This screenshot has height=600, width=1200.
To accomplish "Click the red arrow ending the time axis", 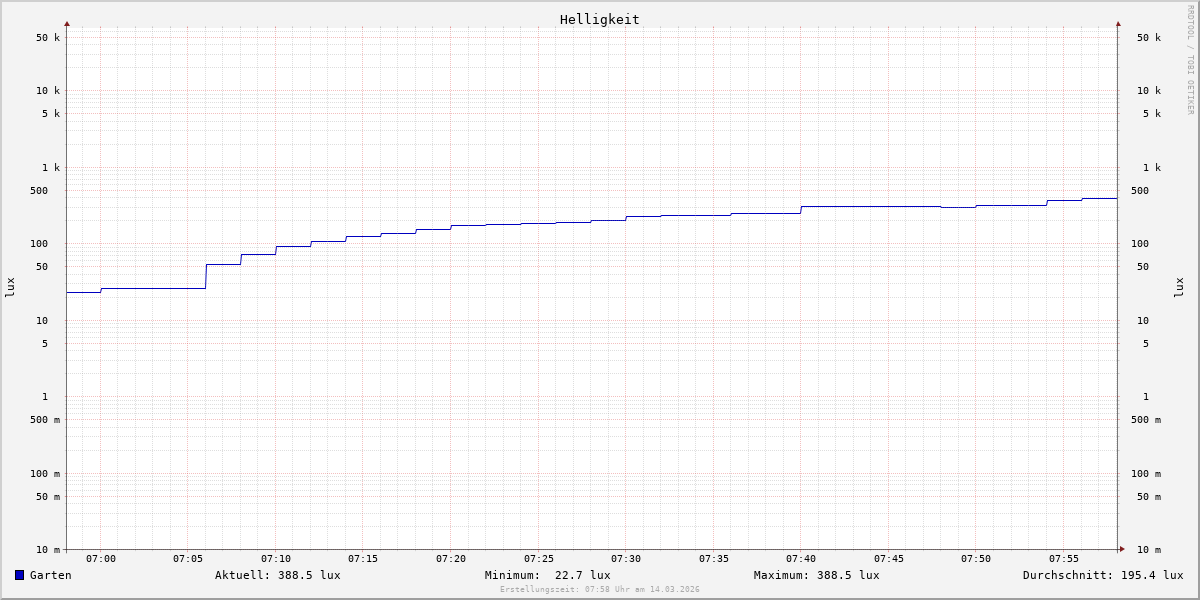I will tap(1122, 548).
